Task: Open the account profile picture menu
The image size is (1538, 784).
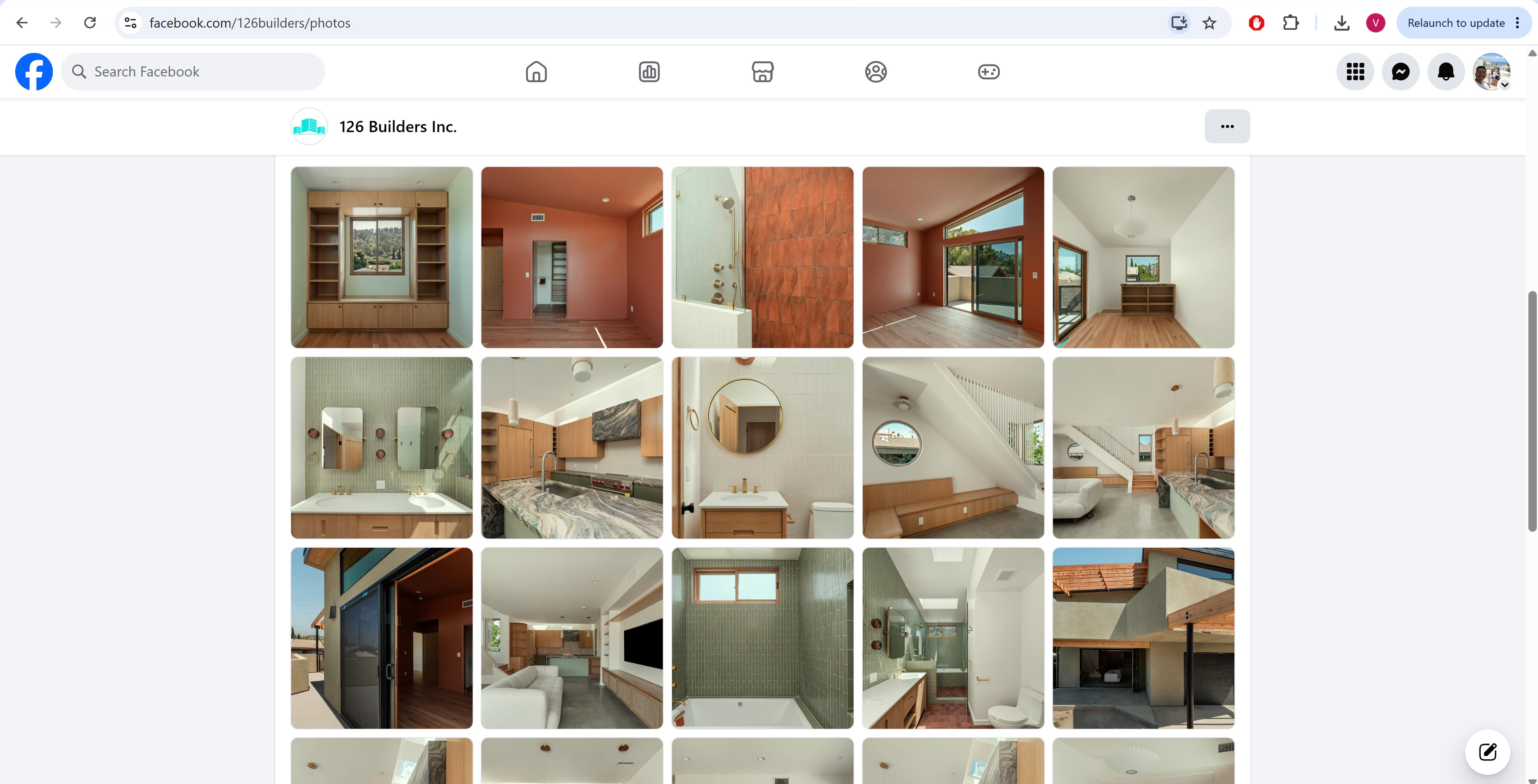Action: (x=1492, y=72)
